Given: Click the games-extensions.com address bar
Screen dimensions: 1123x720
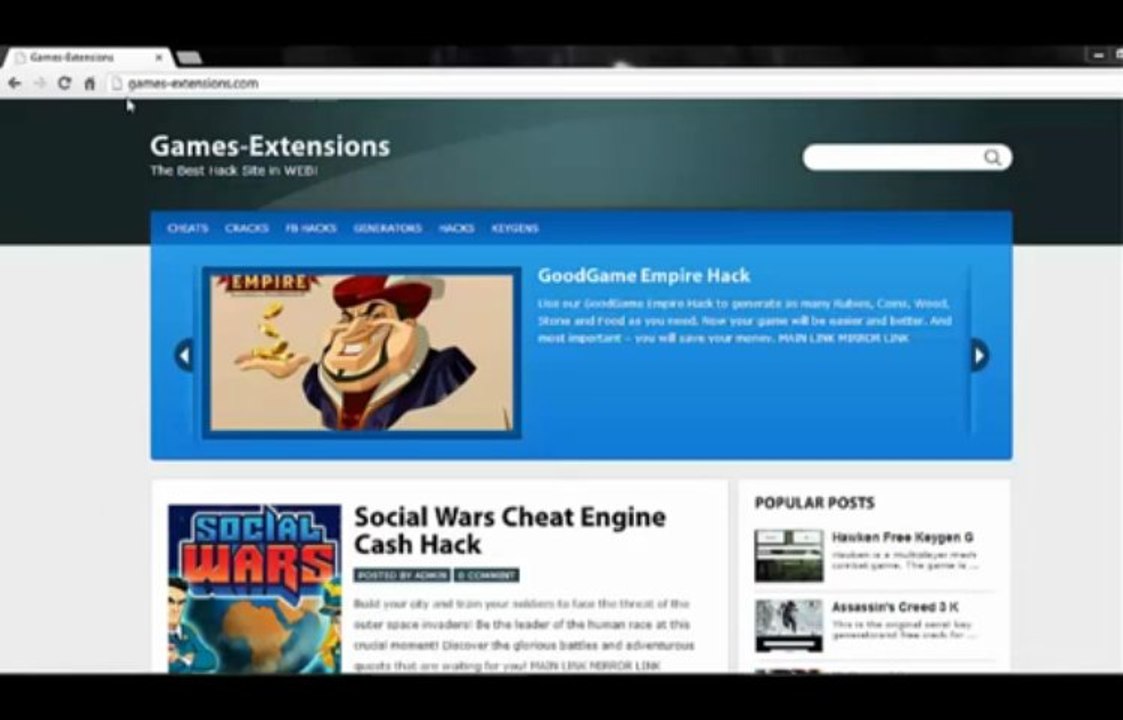Looking at the screenshot, I should click(x=609, y=84).
